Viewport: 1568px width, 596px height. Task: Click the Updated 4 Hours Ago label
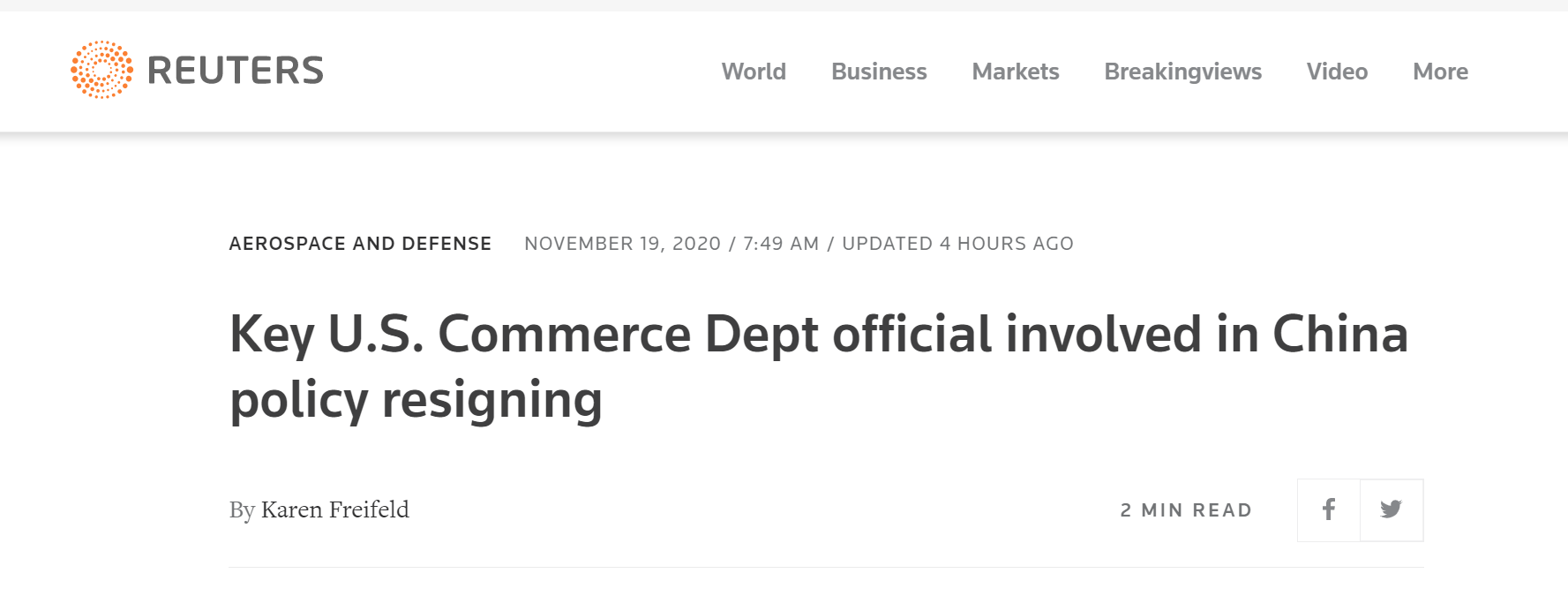pos(957,244)
